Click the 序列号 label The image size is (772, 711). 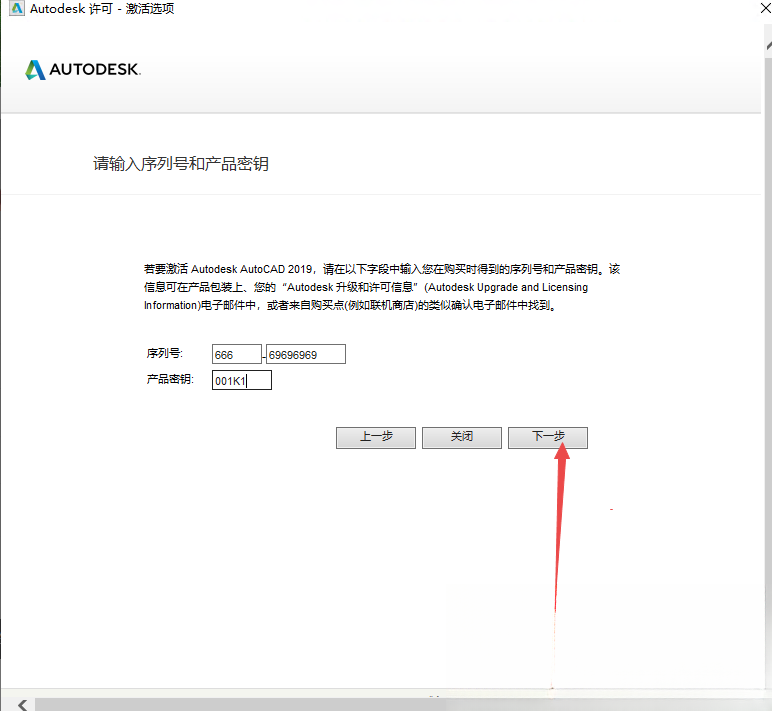[x=164, y=354]
